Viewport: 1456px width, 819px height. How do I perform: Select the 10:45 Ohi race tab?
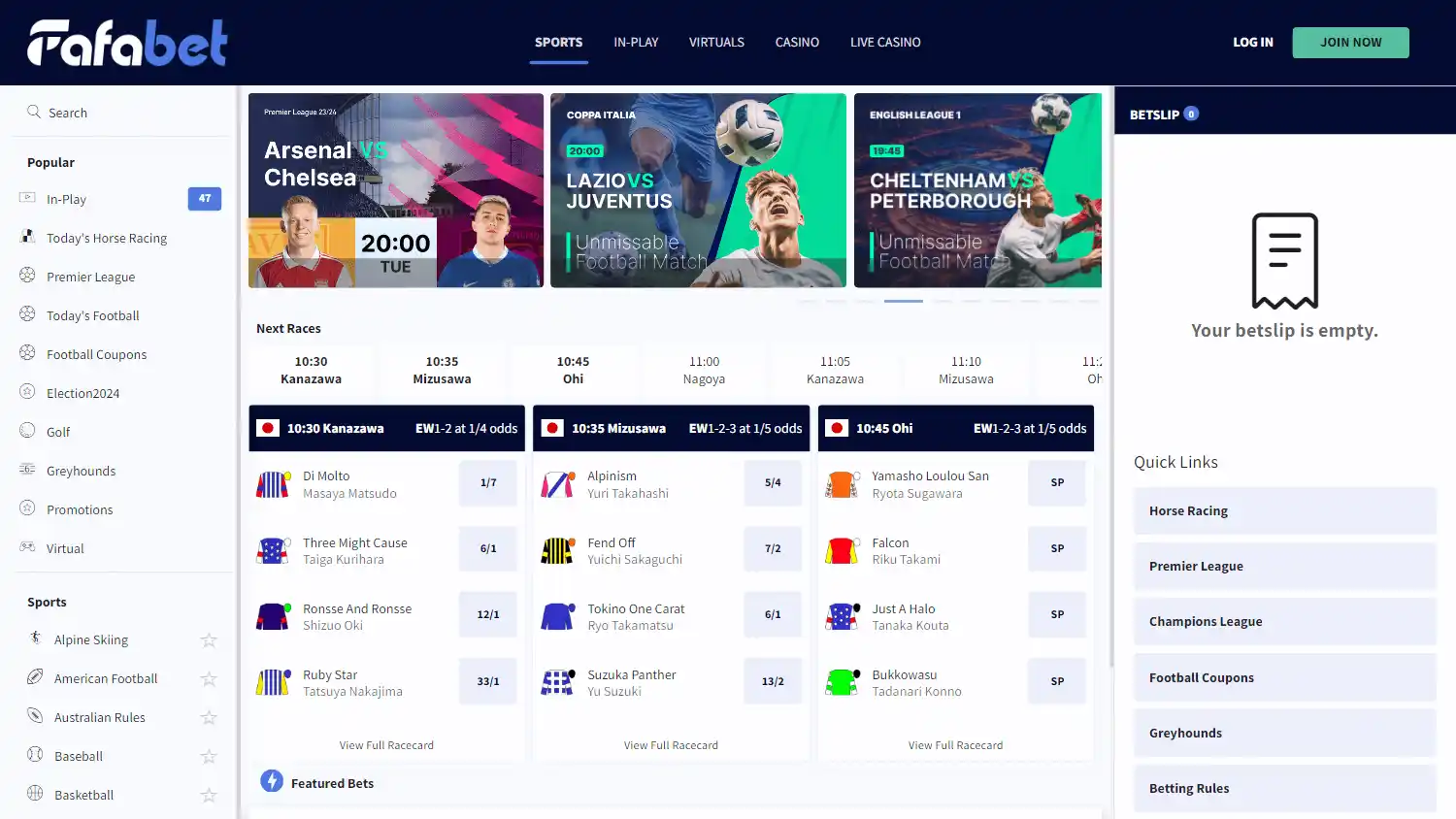(x=574, y=370)
